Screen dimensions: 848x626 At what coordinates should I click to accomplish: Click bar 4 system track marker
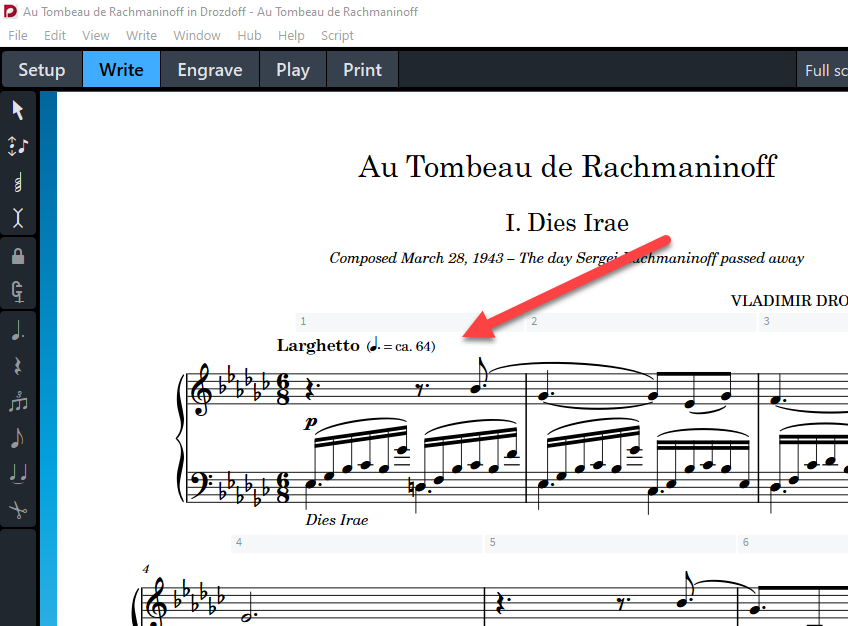[356, 543]
